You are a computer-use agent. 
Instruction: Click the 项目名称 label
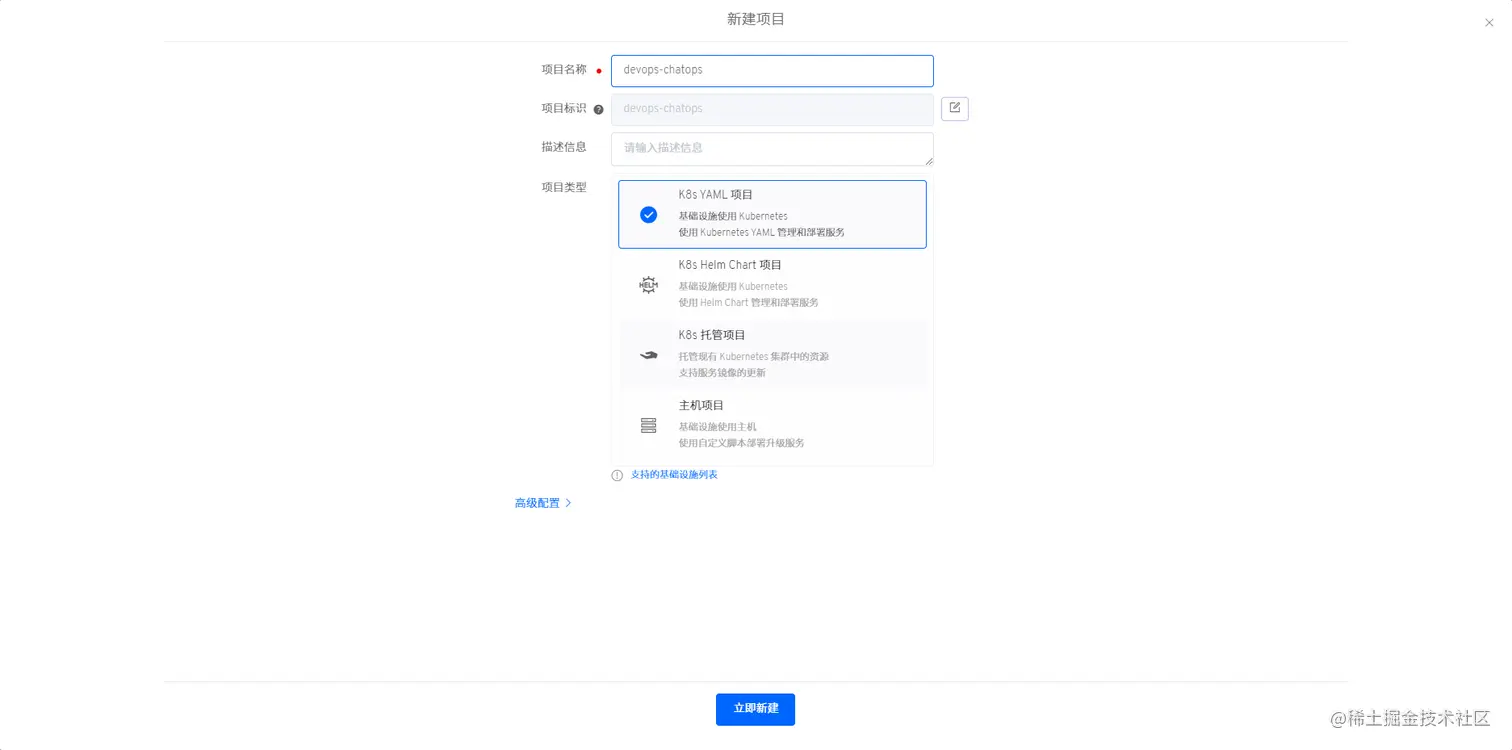[564, 69]
